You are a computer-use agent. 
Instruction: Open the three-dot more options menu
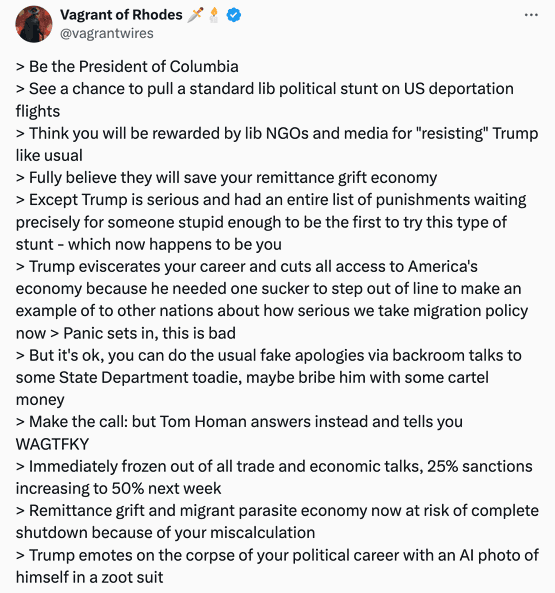[x=531, y=15]
